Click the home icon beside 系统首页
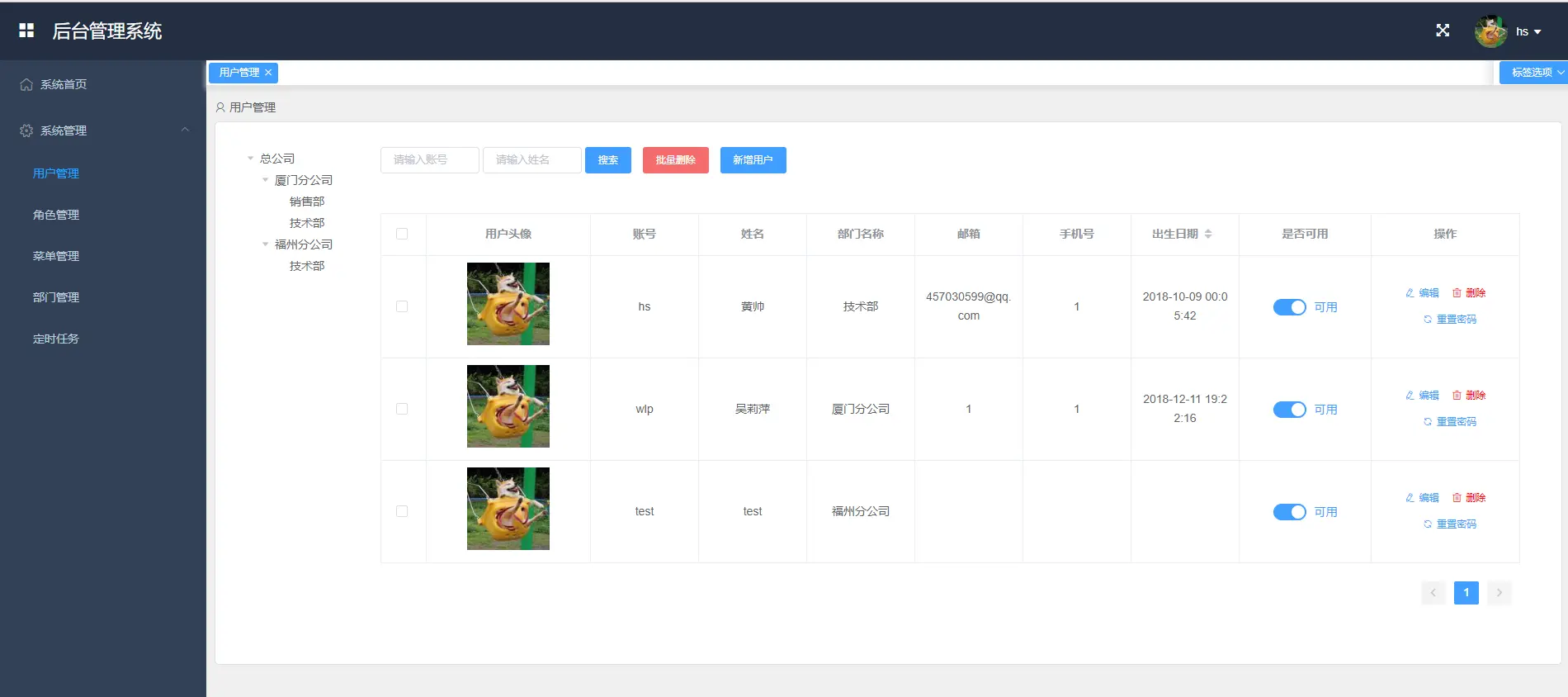This screenshot has width=1568, height=697. (x=26, y=84)
